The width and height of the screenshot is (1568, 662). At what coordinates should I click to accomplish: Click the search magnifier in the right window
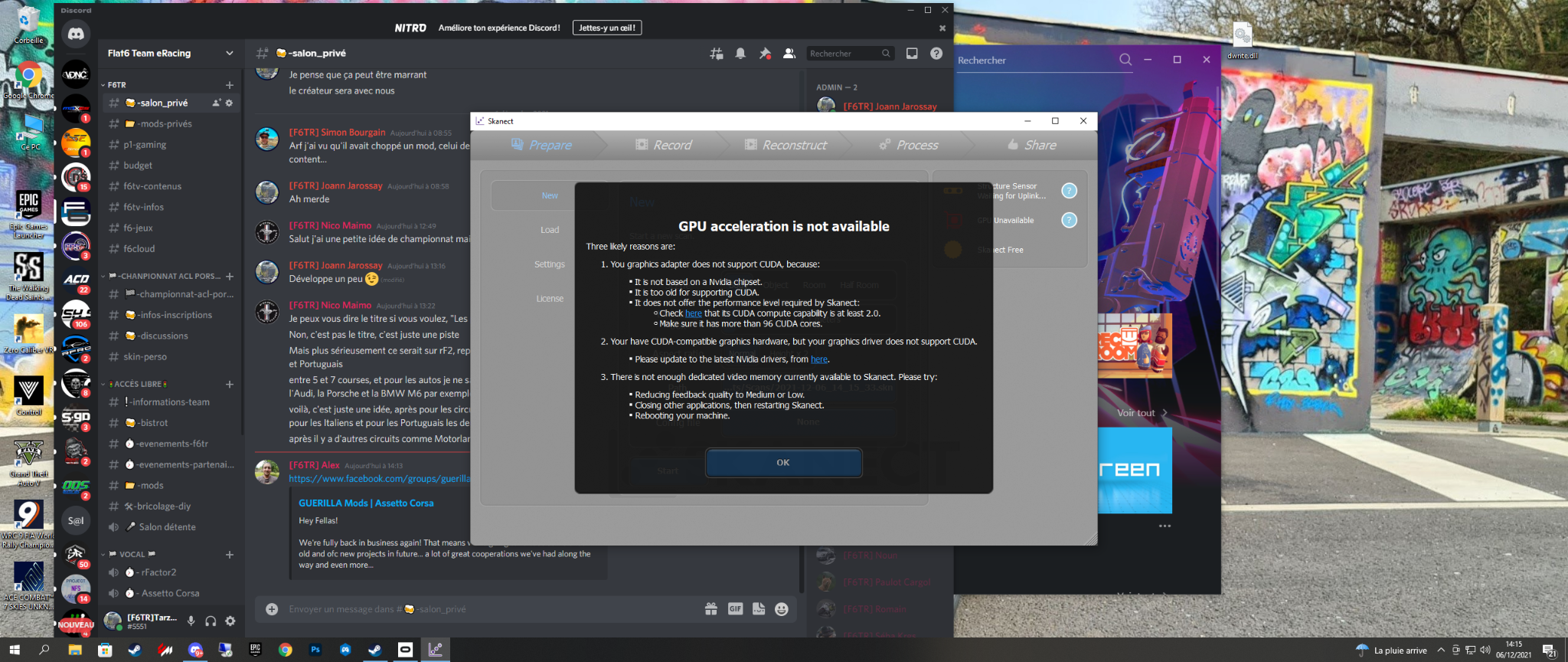(x=1125, y=60)
